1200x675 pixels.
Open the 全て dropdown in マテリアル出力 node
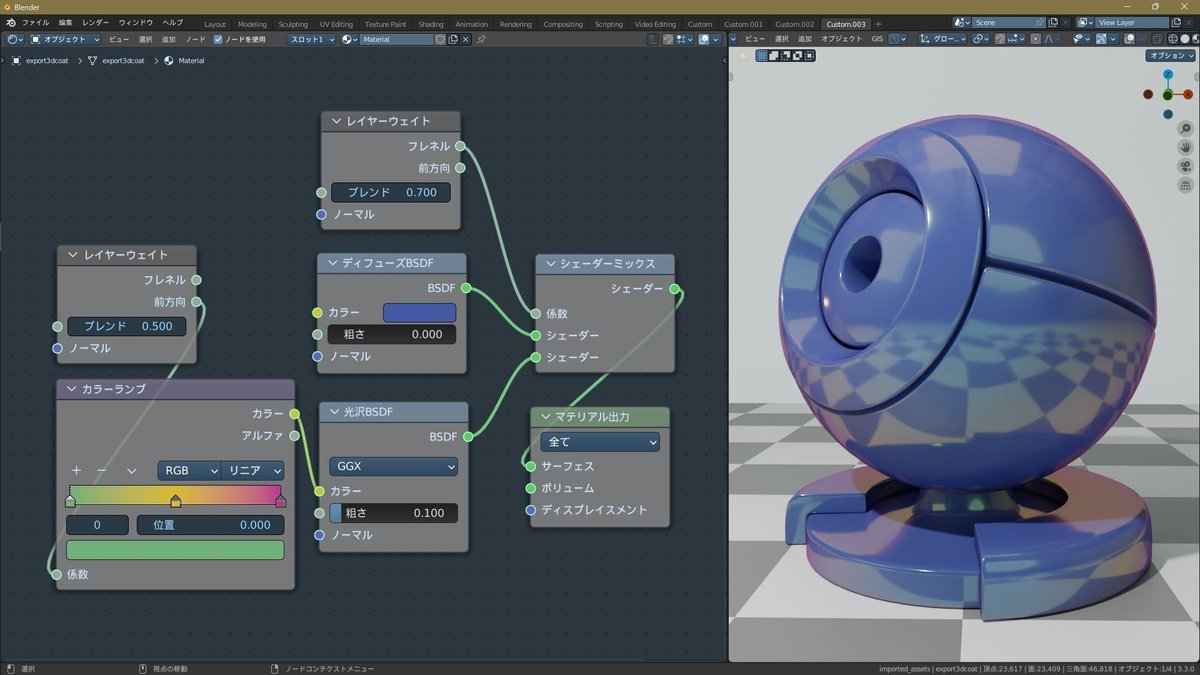pyautogui.click(x=598, y=441)
